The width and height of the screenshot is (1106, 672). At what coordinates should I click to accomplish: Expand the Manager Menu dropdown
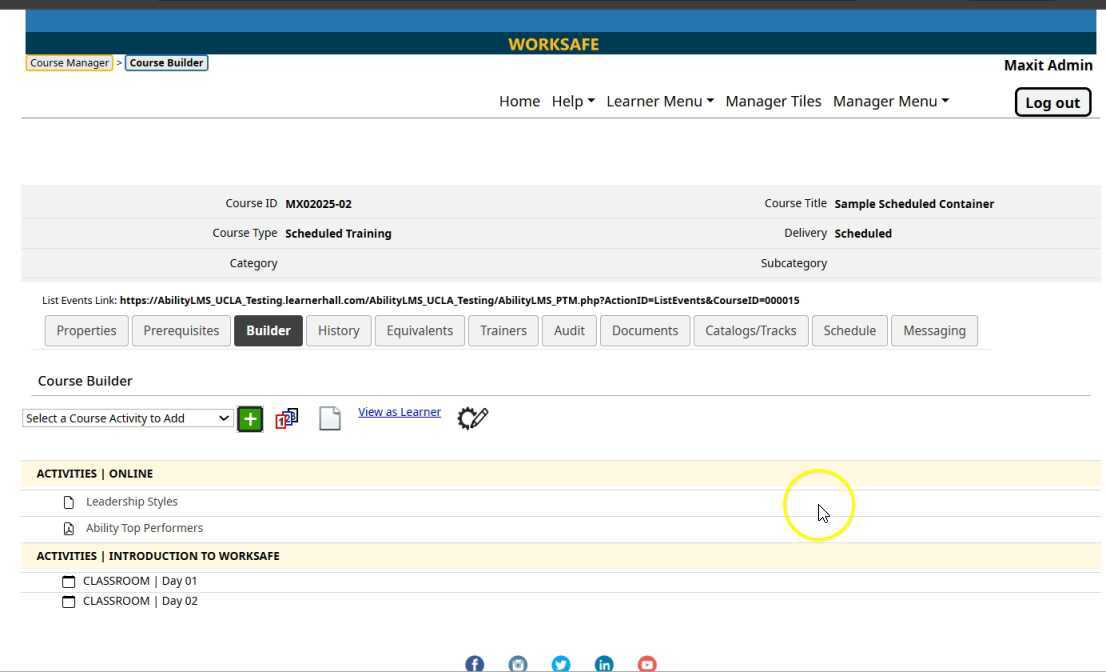(890, 101)
